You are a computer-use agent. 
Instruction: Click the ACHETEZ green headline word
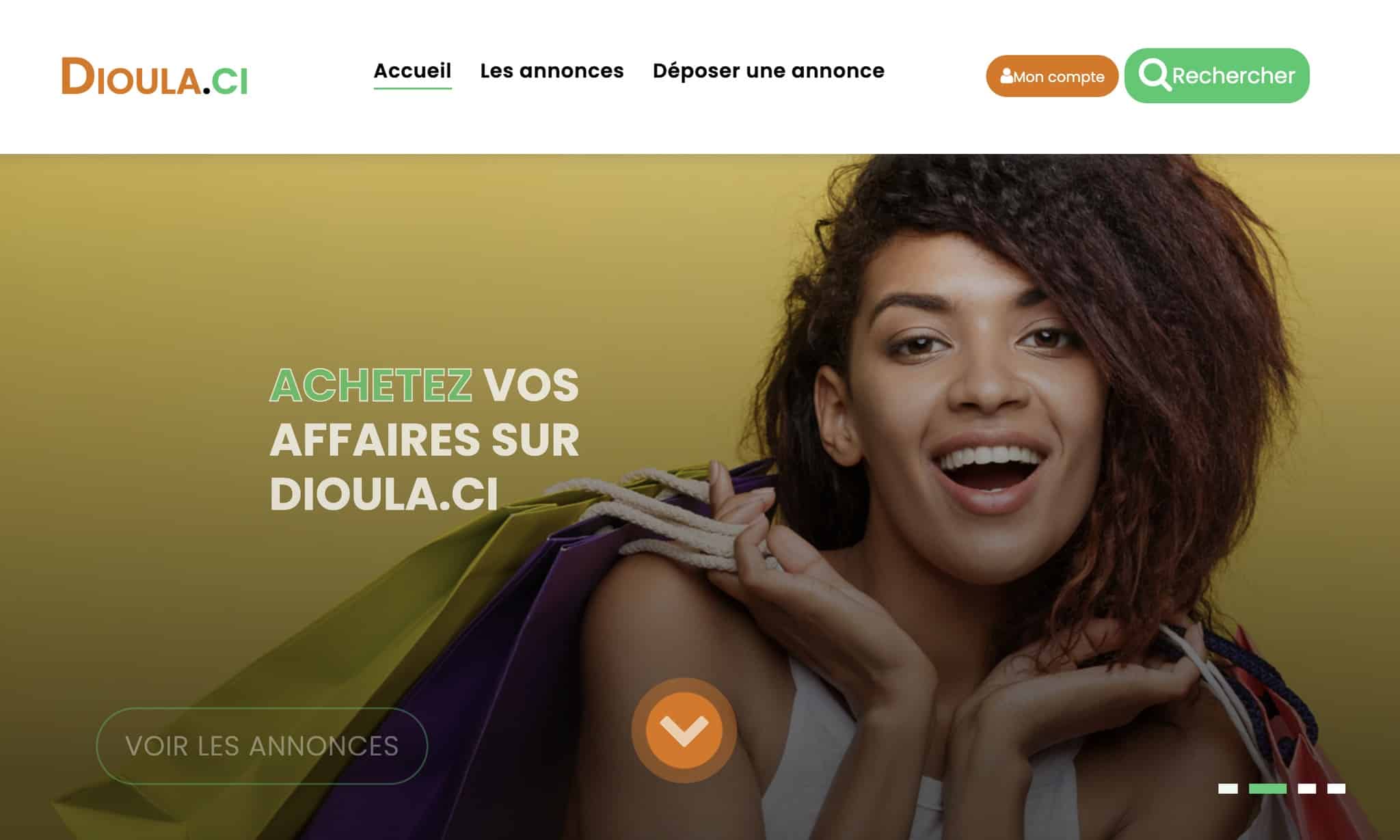coord(371,385)
